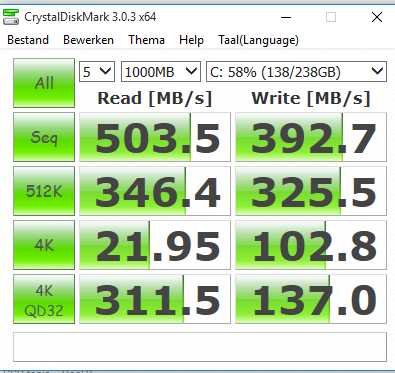The height and width of the screenshot is (373, 395).
Task: Click the empty comment field at bottom
Action: (200, 347)
